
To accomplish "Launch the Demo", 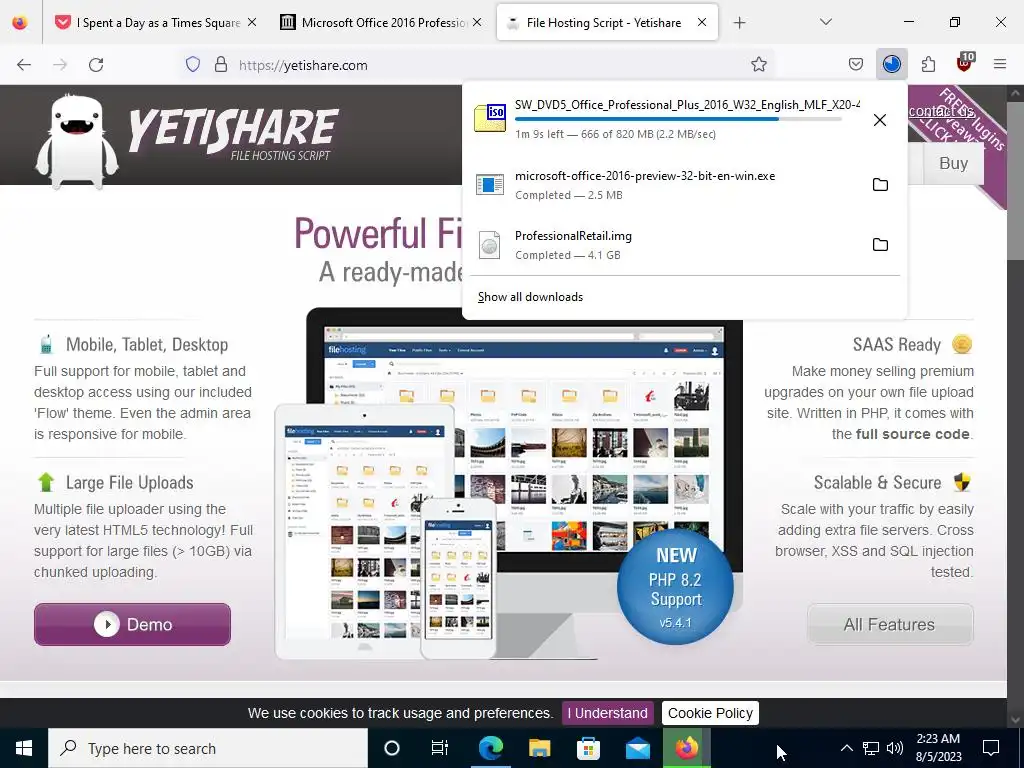I will pos(132,624).
